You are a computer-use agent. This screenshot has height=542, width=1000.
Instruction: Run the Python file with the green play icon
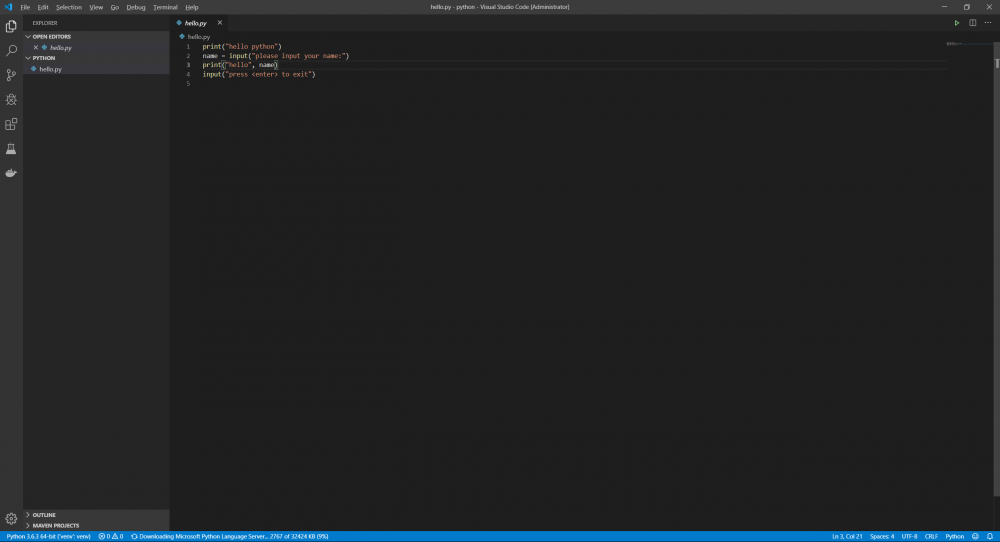click(x=957, y=23)
